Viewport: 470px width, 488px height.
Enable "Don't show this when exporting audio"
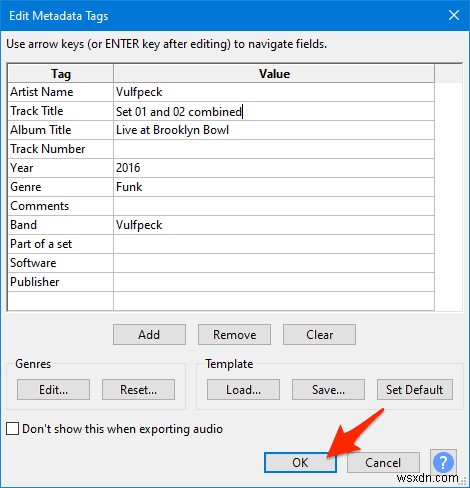pyautogui.click(x=12, y=429)
